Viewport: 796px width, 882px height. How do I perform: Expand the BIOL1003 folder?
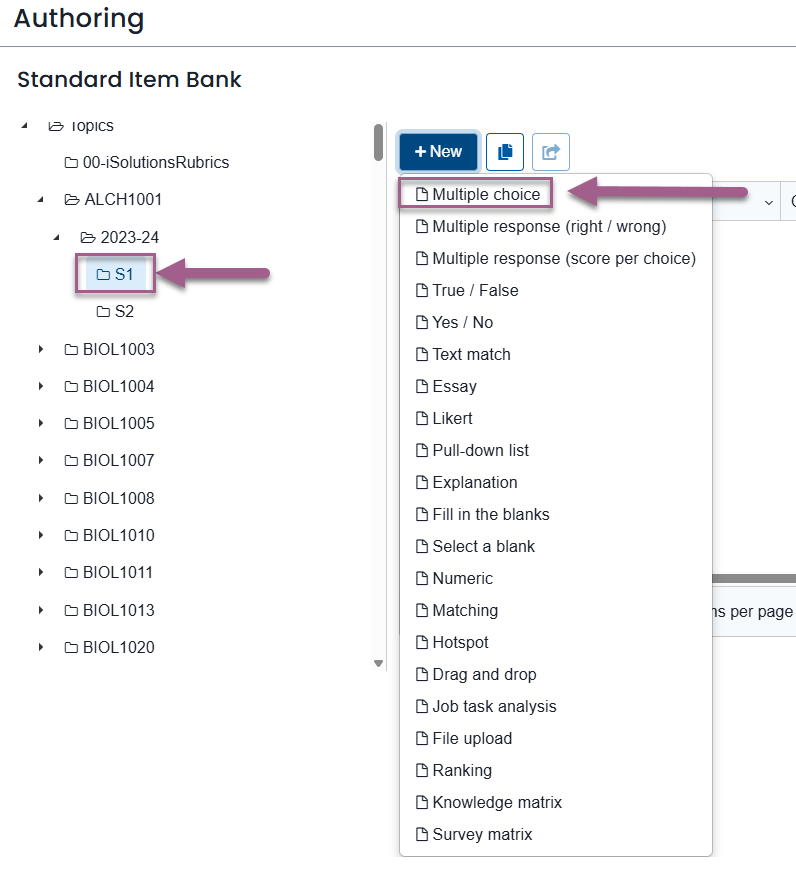(41, 349)
